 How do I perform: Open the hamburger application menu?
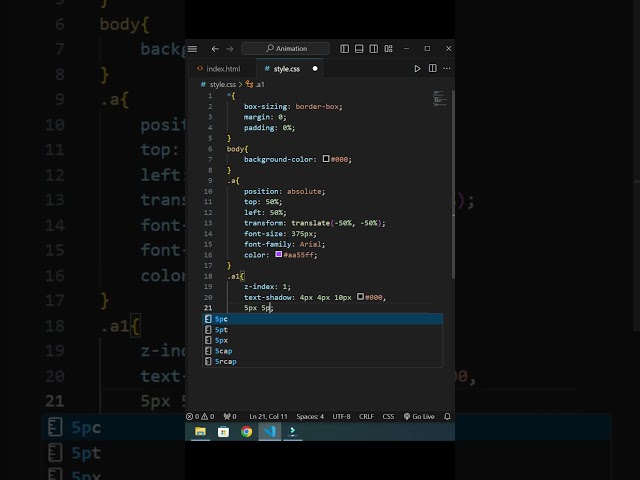[192, 49]
